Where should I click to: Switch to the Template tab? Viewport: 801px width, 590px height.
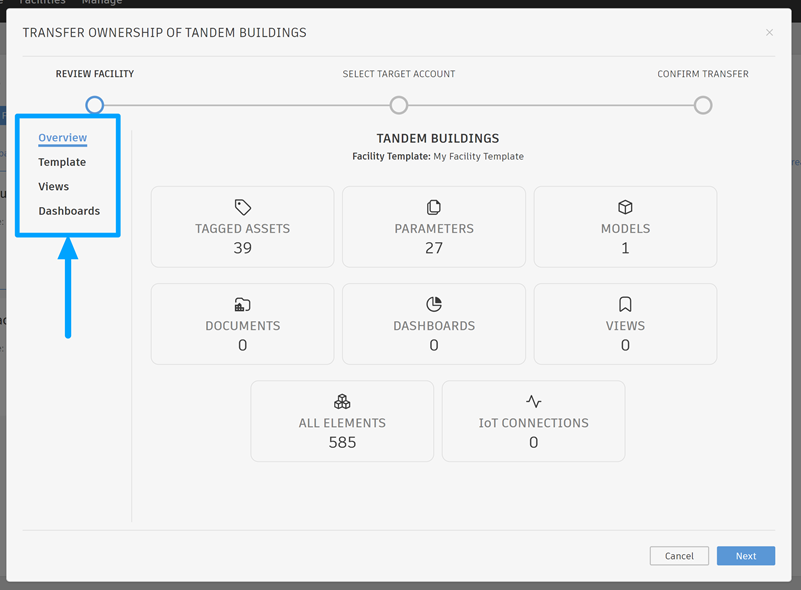click(62, 162)
